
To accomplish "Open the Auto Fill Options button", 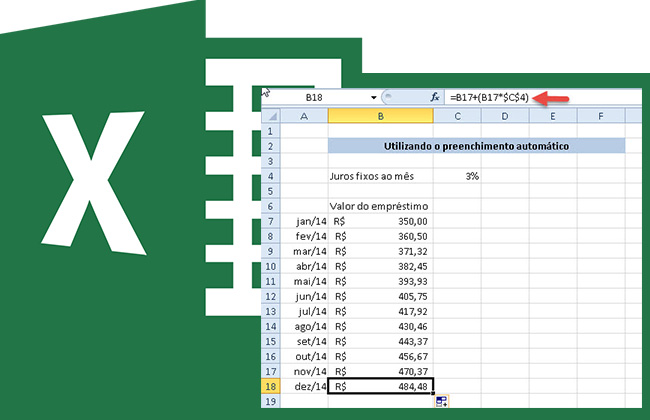I will pos(441,401).
